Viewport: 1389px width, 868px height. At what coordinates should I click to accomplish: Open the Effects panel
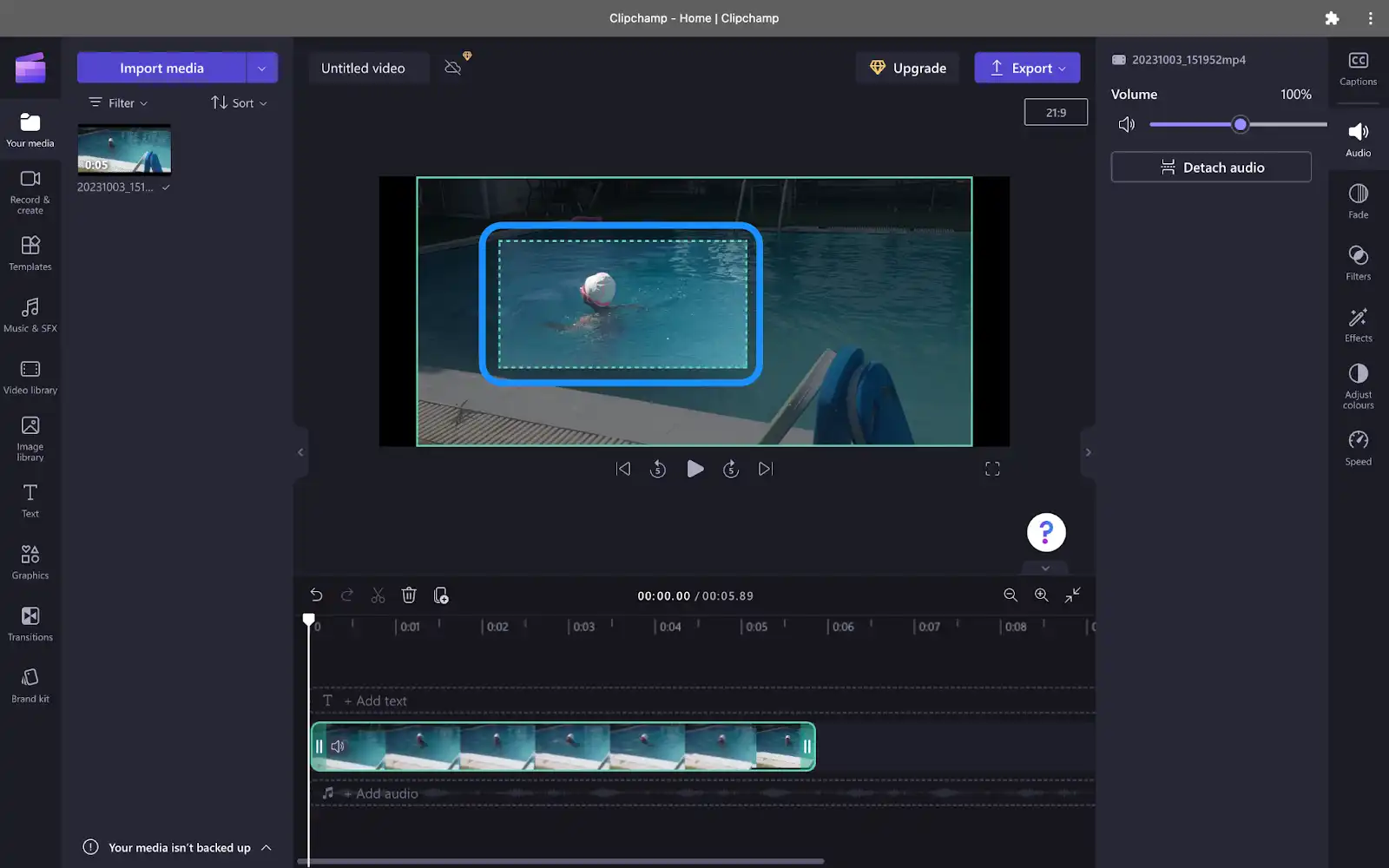[x=1357, y=323]
